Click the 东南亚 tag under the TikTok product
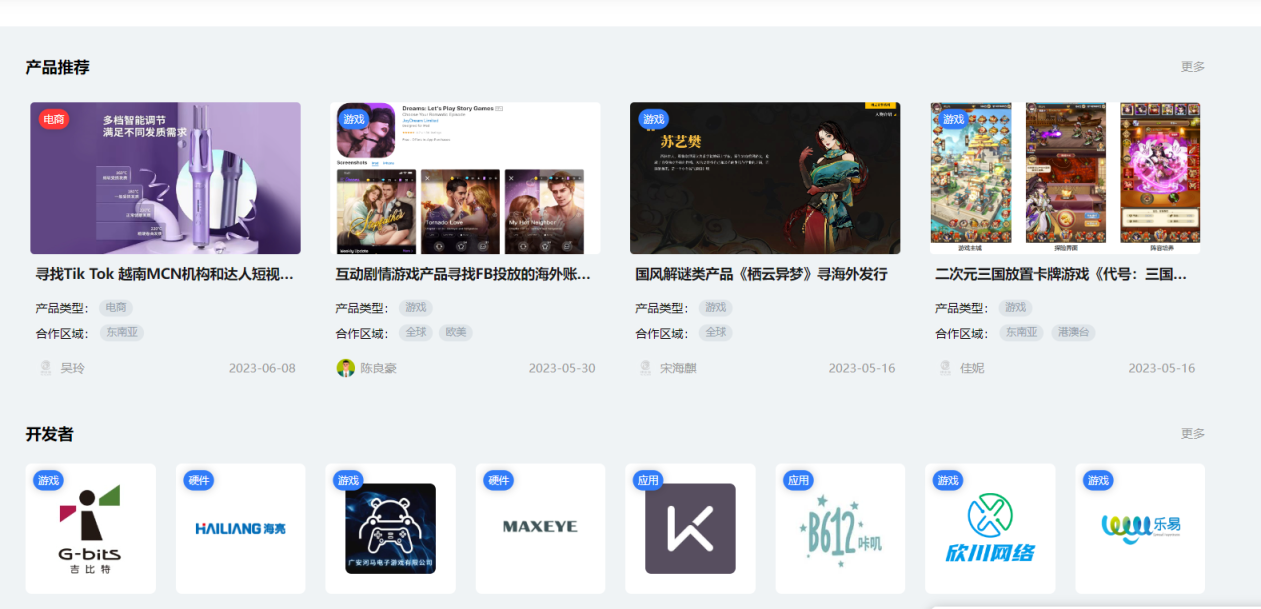The width and height of the screenshot is (1261, 609). 122,333
